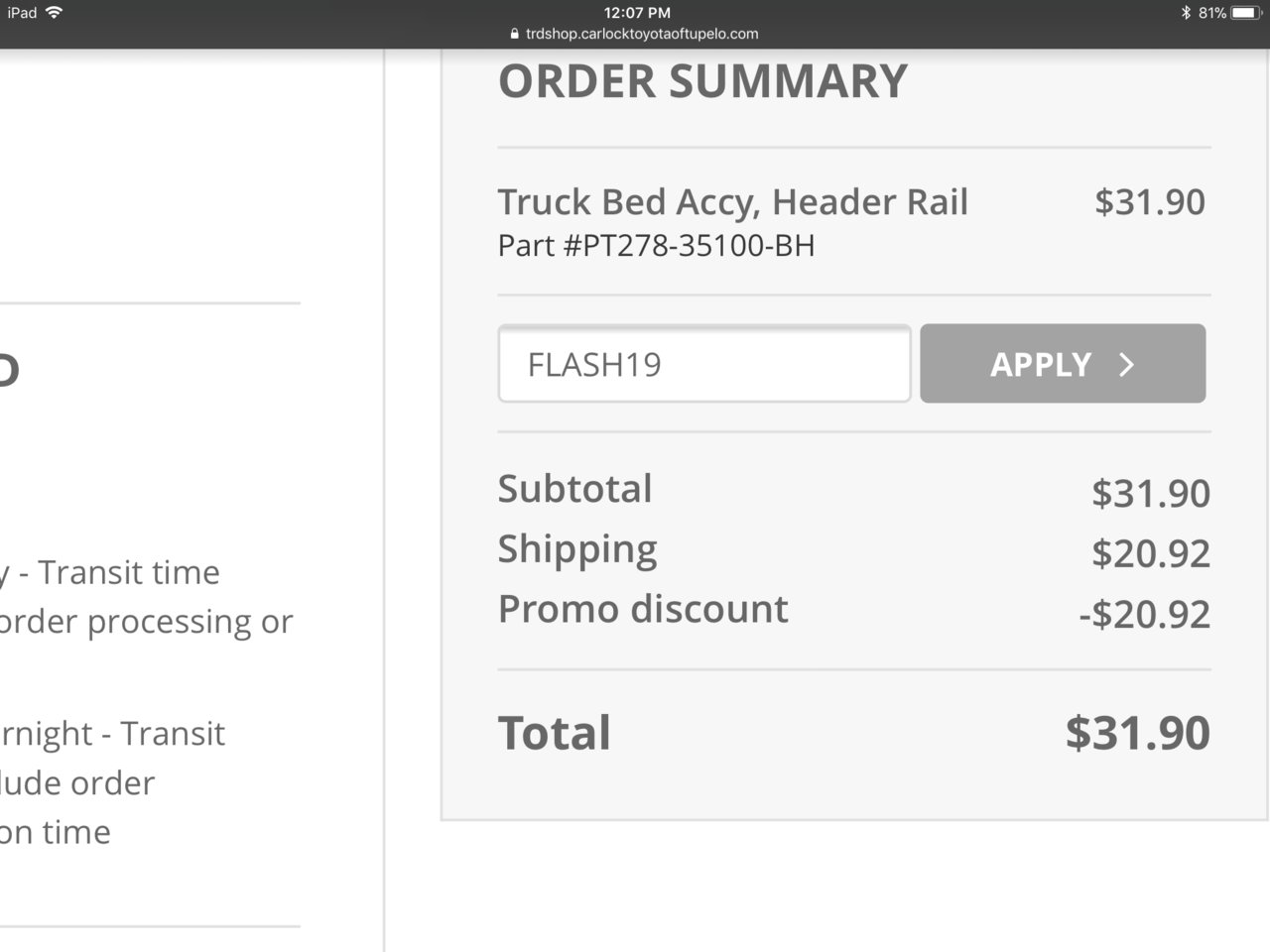Image resolution: width=1270 pixels, height=952 pixels.
Task: Tap the Wi-Fi status icon
Action: (x=54, y=13)
